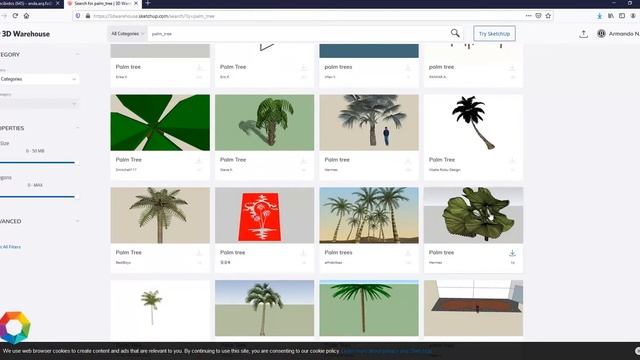The height and width of the screenshot is (360, 640).
Task: Click the upload model icon
Action: [x=583, y=34]
